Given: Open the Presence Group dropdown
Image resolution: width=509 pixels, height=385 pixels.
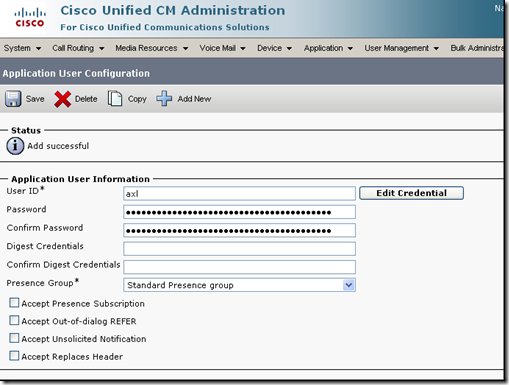Looking at the screenshot, I should click(x=239, y=285).
